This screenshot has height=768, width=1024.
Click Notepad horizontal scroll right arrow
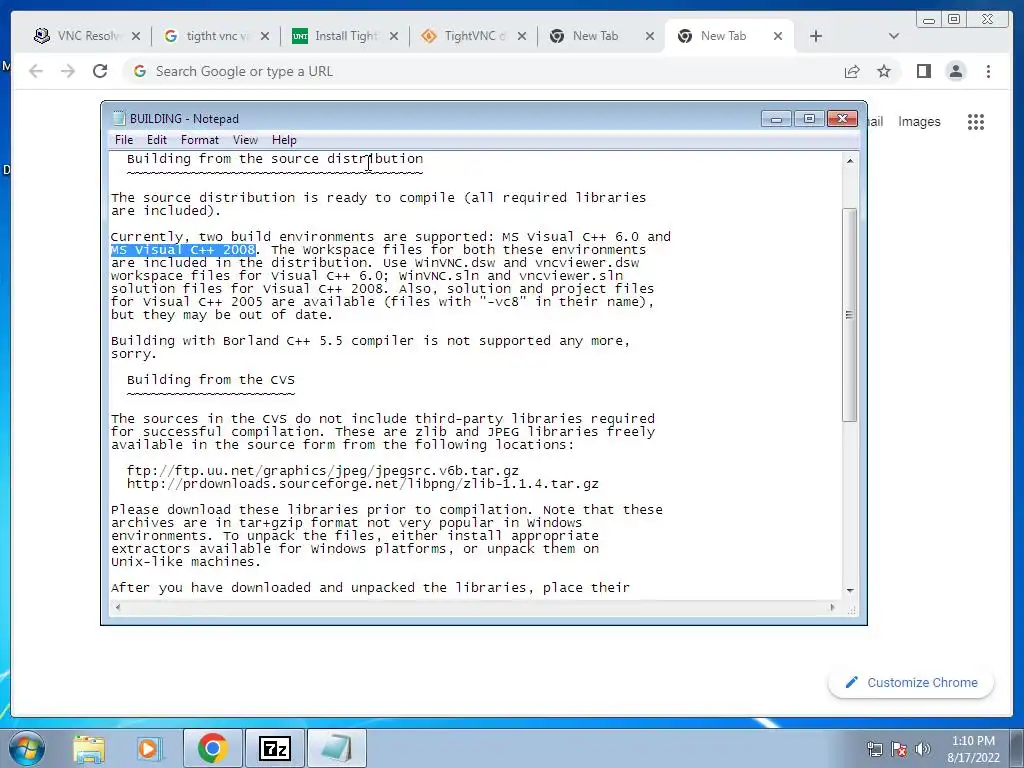pyautogui.click(x=832, y=607)
